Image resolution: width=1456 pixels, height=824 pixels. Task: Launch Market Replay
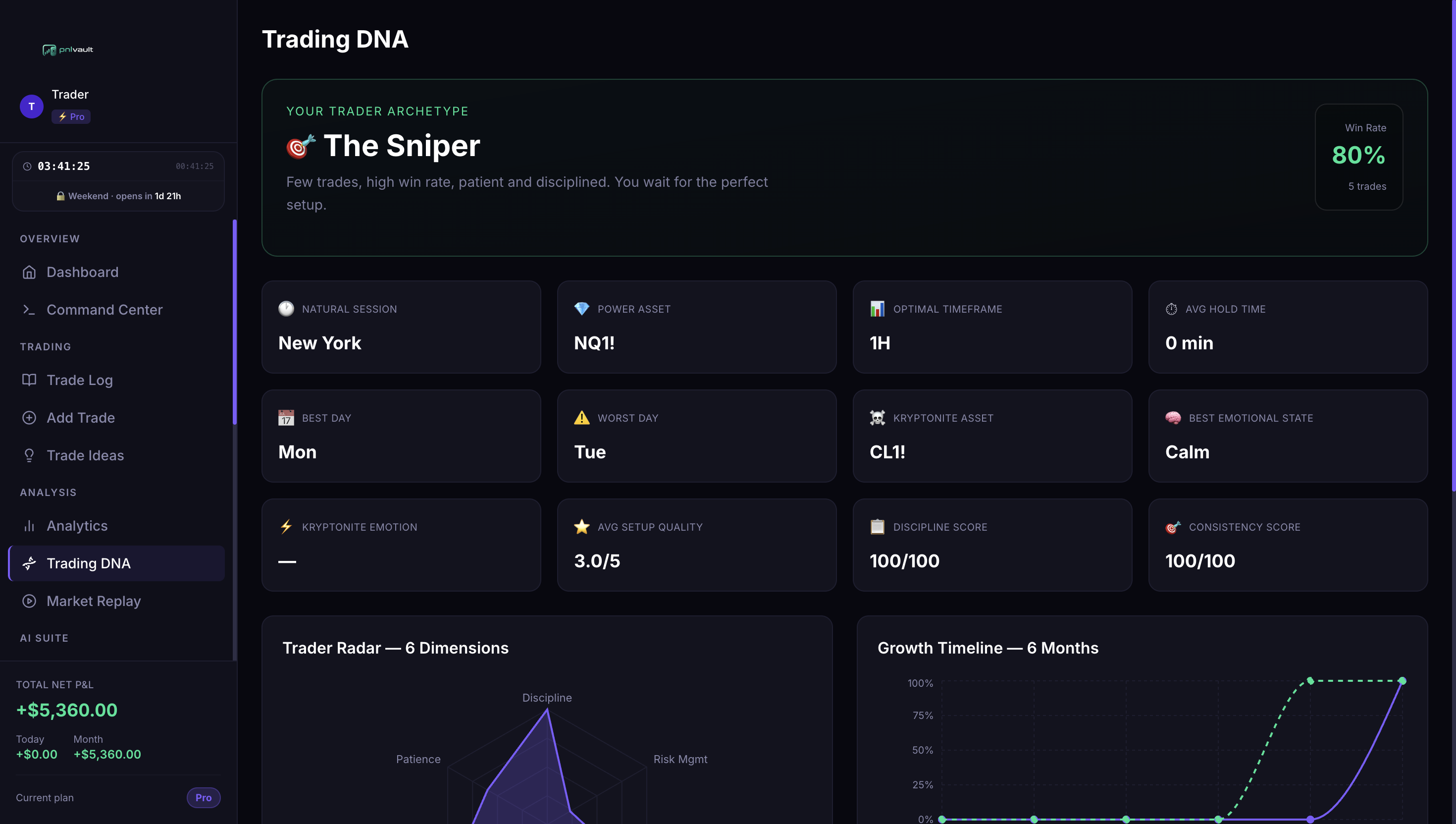(116, 601)
